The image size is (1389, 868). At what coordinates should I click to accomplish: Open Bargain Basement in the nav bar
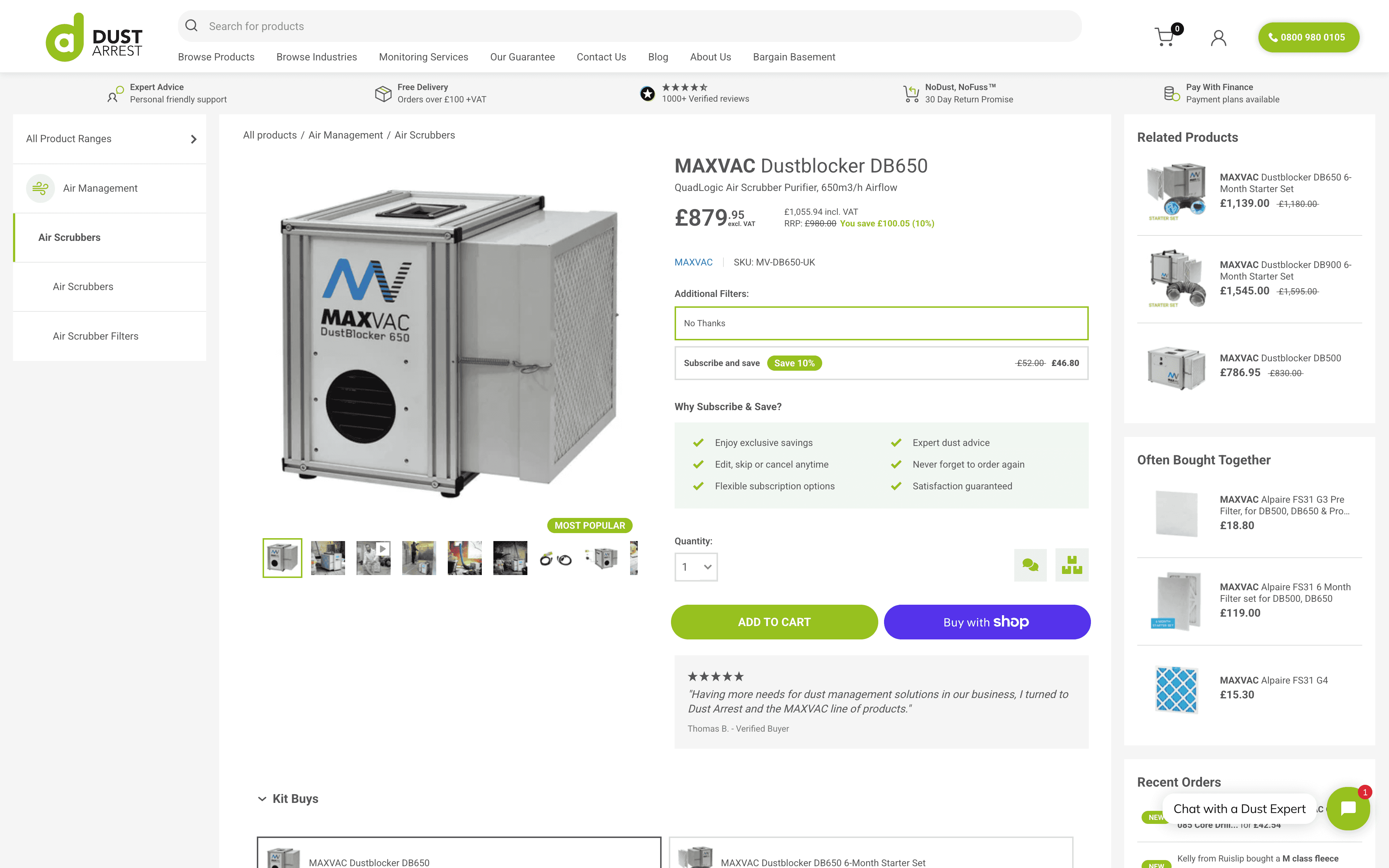tap(793, 57)
